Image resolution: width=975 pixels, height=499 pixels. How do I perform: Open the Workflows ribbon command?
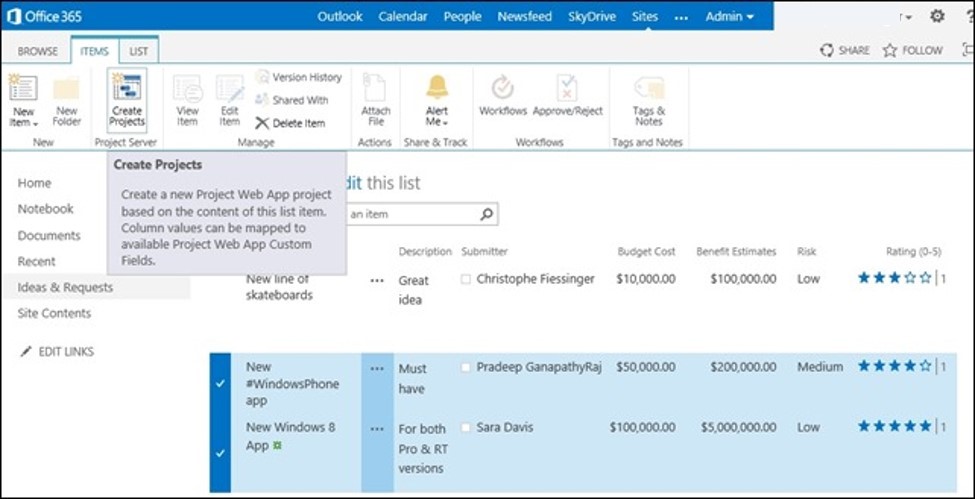tap(502, 96)
